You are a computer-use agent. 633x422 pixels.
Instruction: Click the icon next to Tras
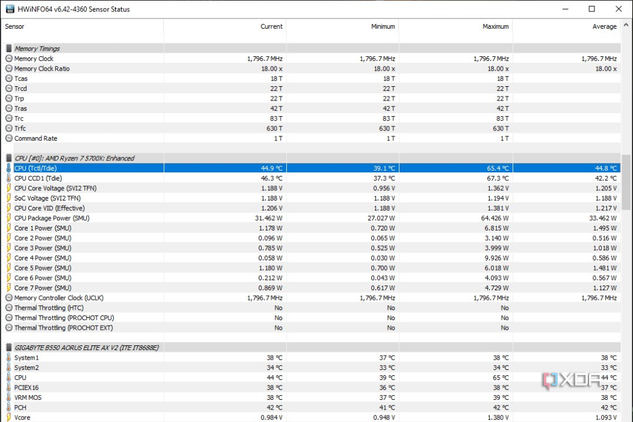[x=9, y=108]
